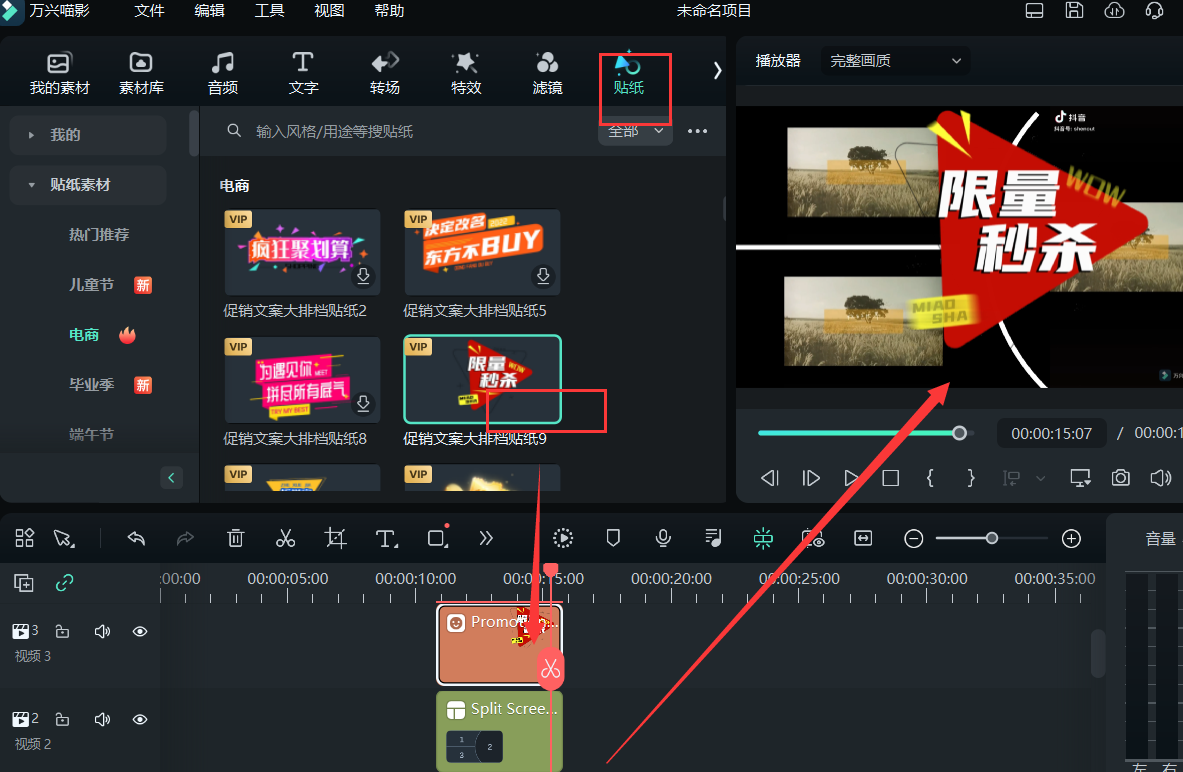1183x772 pixels.
Task: Open the player volume speaker icon
Action: tap(1160, 478)
